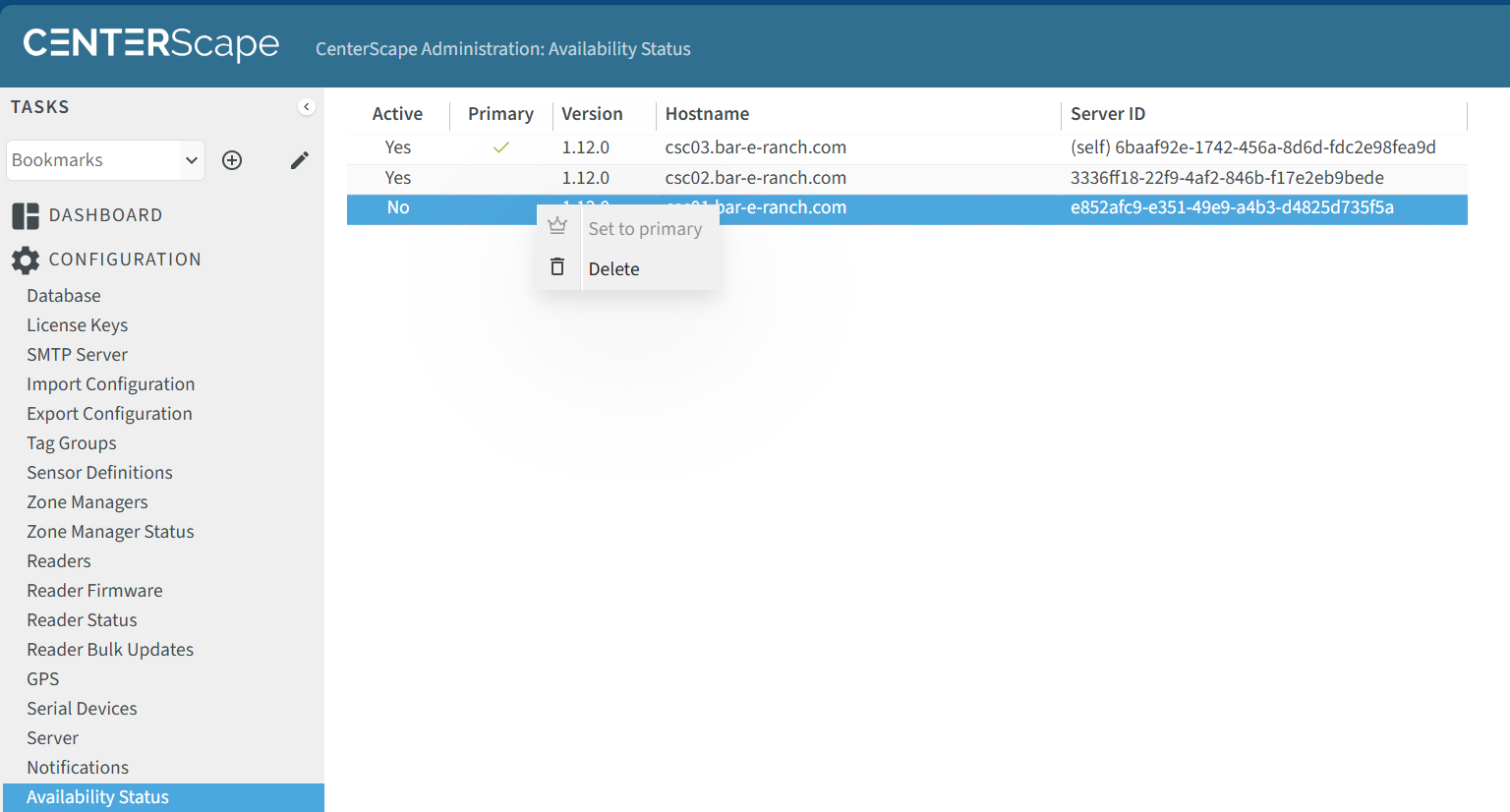Open the Export Configuration page
Image resolution: width=1510 pixels, height=812 pixels.
pos(109,414)
